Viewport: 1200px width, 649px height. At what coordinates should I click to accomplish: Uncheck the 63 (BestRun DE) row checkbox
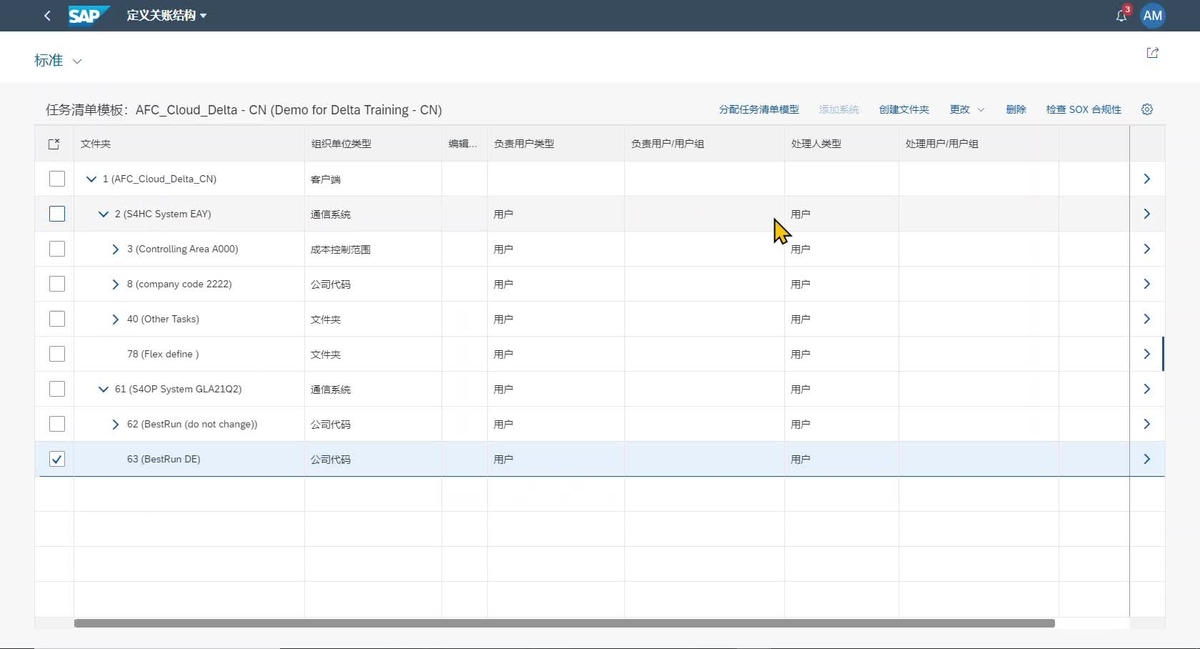coord(57,459)
